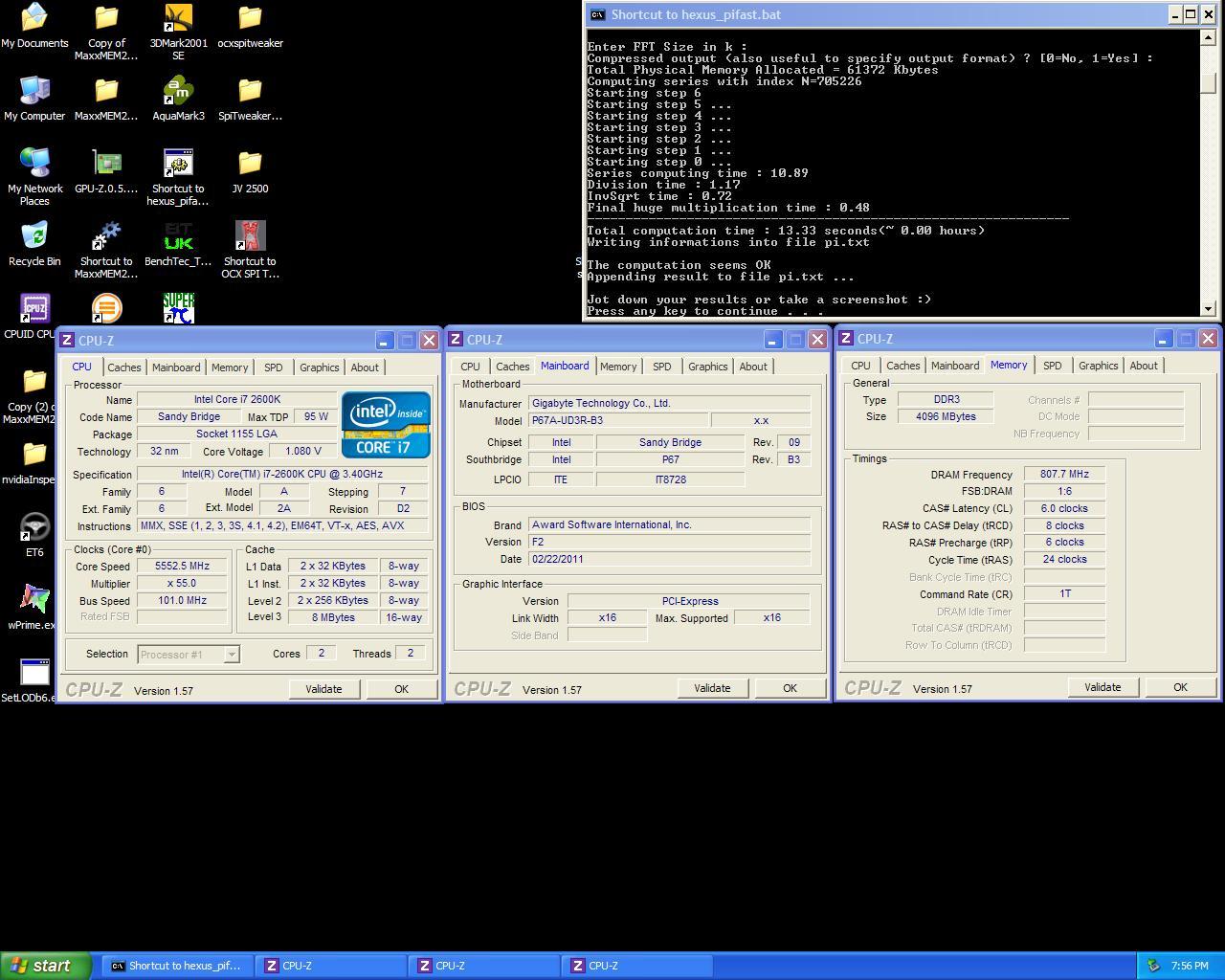Click the orange round icon beside CPUID CPU-Z
This screenshot has height=980, width=1225.
coord(106,308)
